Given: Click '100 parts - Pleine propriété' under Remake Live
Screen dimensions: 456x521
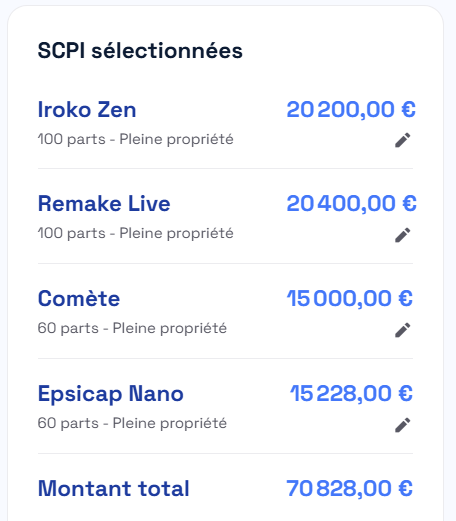Looking at the screenshot, I should (x=135, y=233).
